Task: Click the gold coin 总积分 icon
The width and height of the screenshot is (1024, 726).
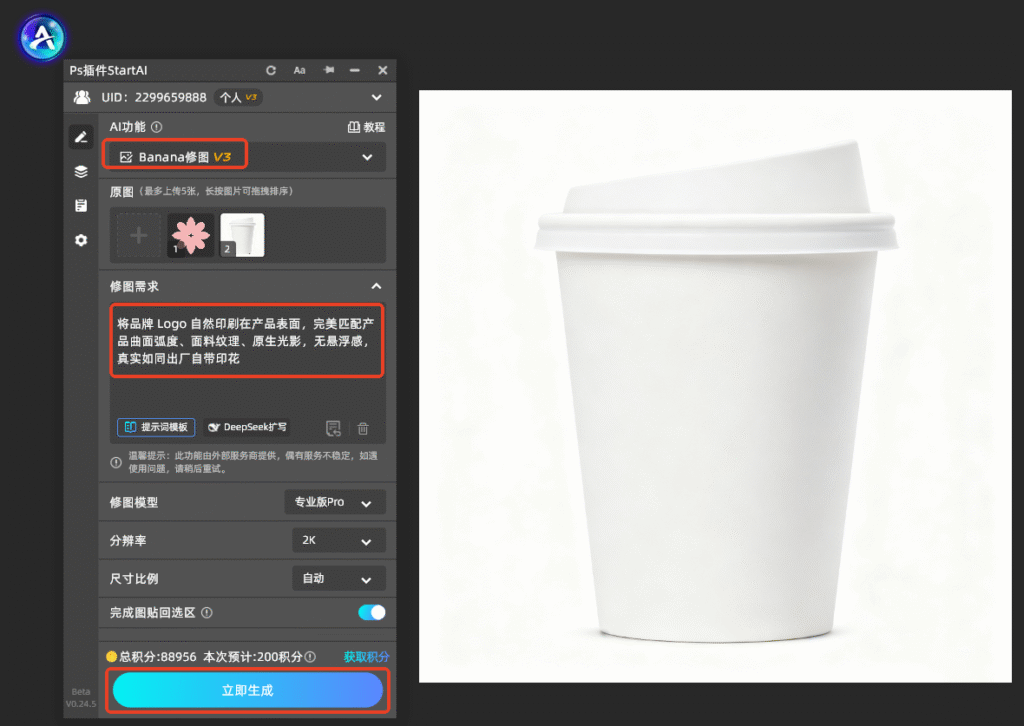Action: pyautogui.click(x=112, y=657)
